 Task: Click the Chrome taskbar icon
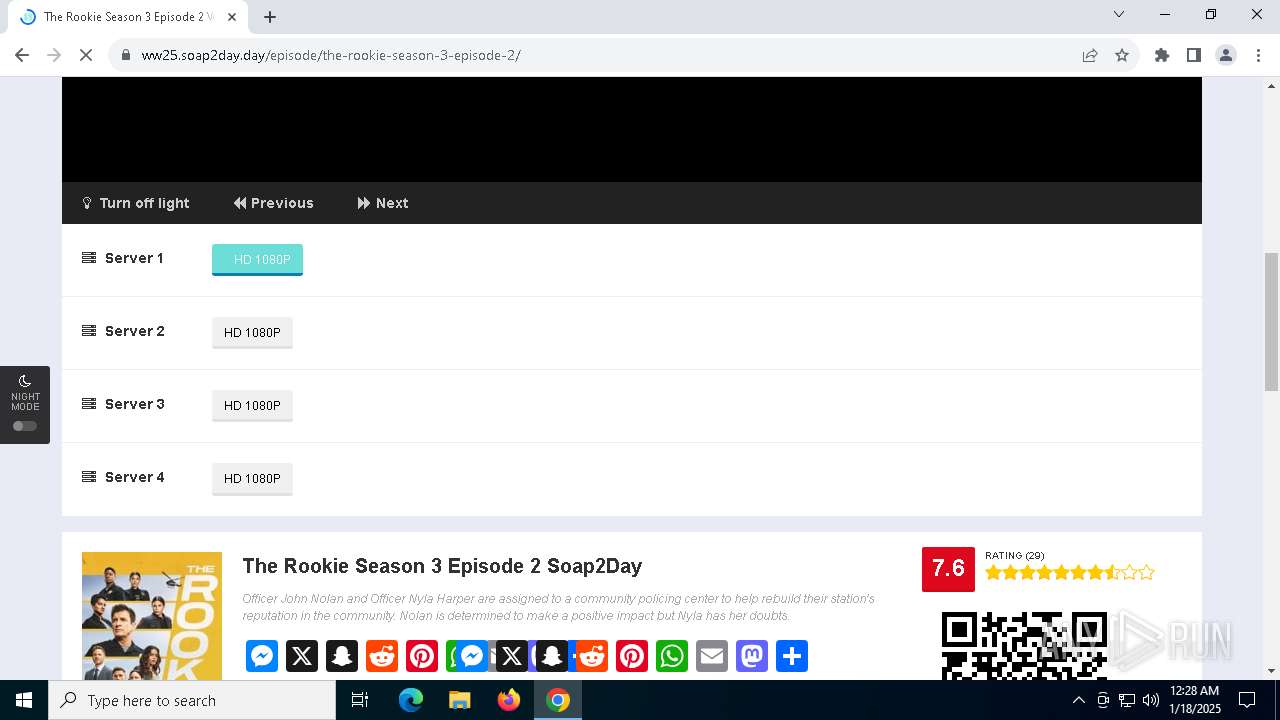[558, 700]
